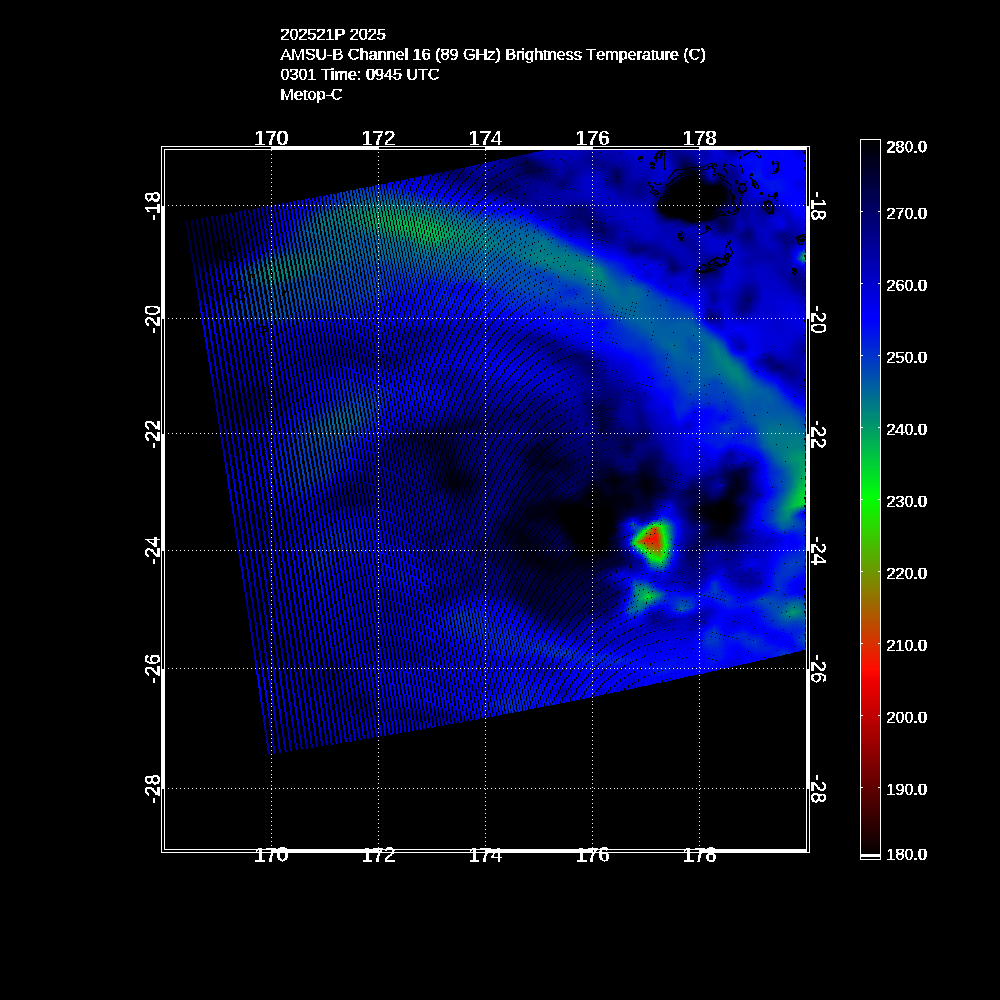The width and height of the screenshot is (1000, 1000).
Task: Click 'AMSU-B Channel 16 (89 GHz) Brightness Temperature' title
Action: click(x=492, y=55)
